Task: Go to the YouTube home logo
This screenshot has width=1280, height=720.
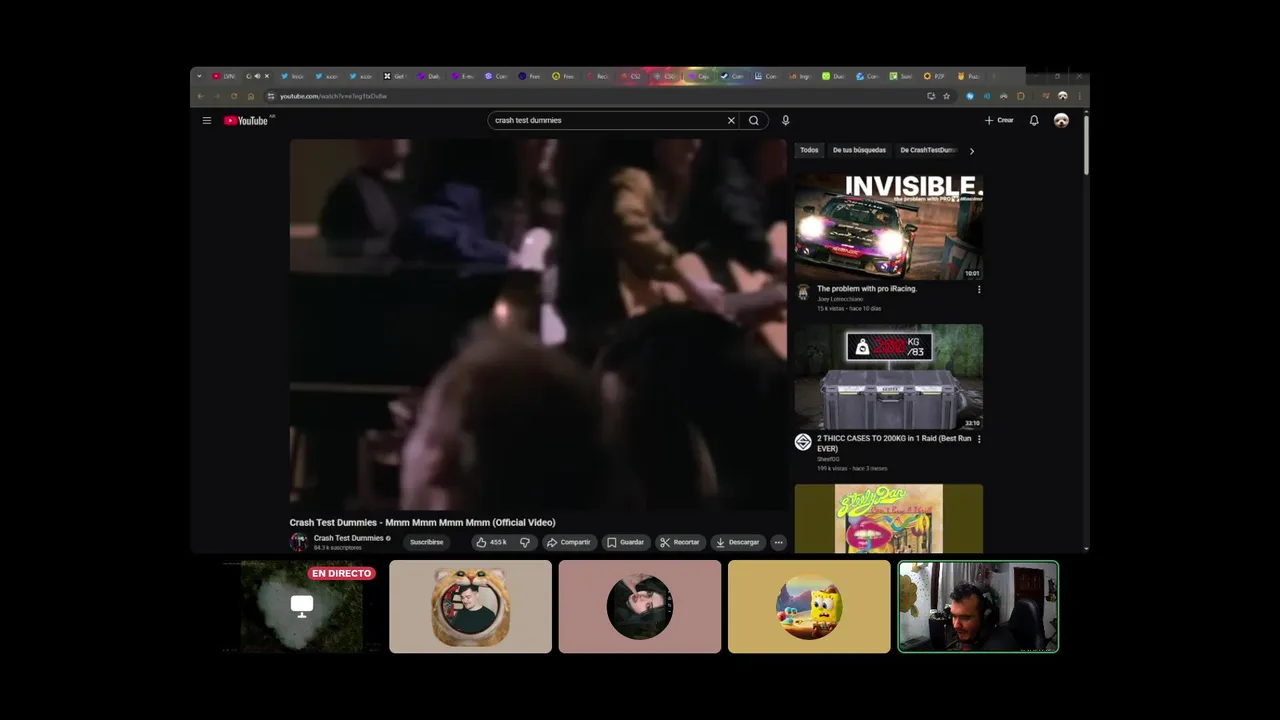Action: (247, 121)
